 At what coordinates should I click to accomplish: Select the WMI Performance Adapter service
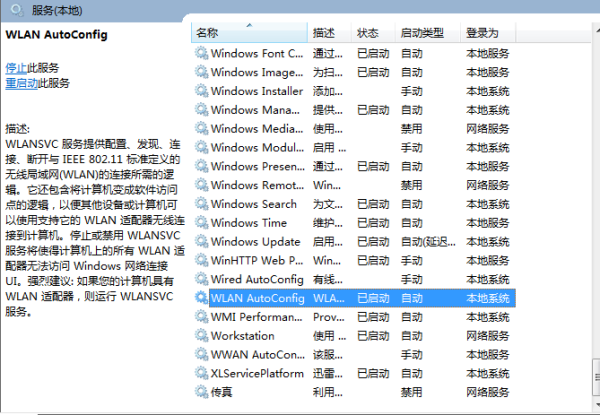point(257,317)
